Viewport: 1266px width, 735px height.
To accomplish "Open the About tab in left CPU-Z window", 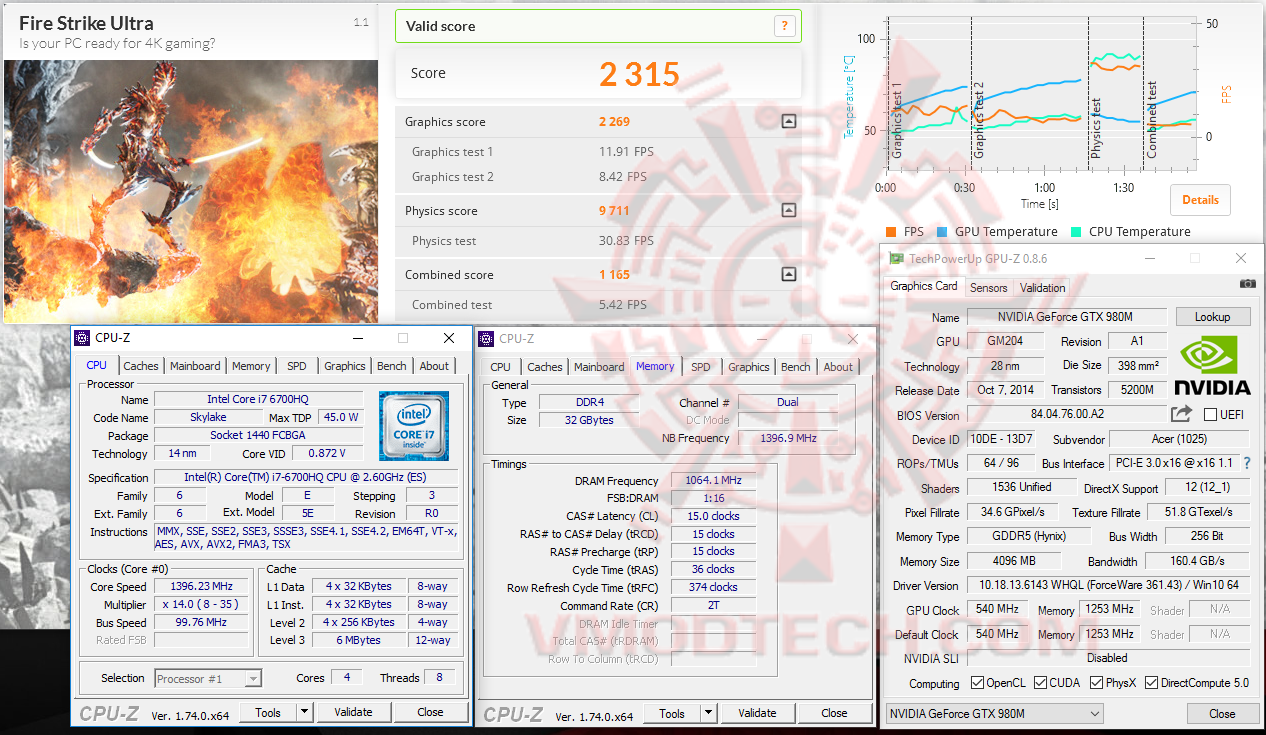I will [434, 366].
